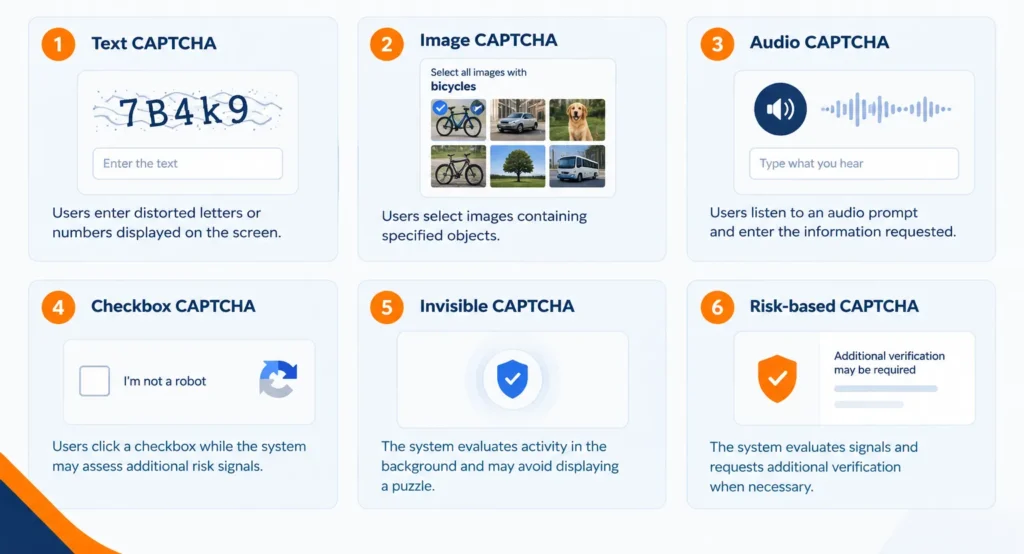Click the distorted text image 7B4k9
Image resolution: width=1024 pixels, height=554 pixels.
coord(187,110)
